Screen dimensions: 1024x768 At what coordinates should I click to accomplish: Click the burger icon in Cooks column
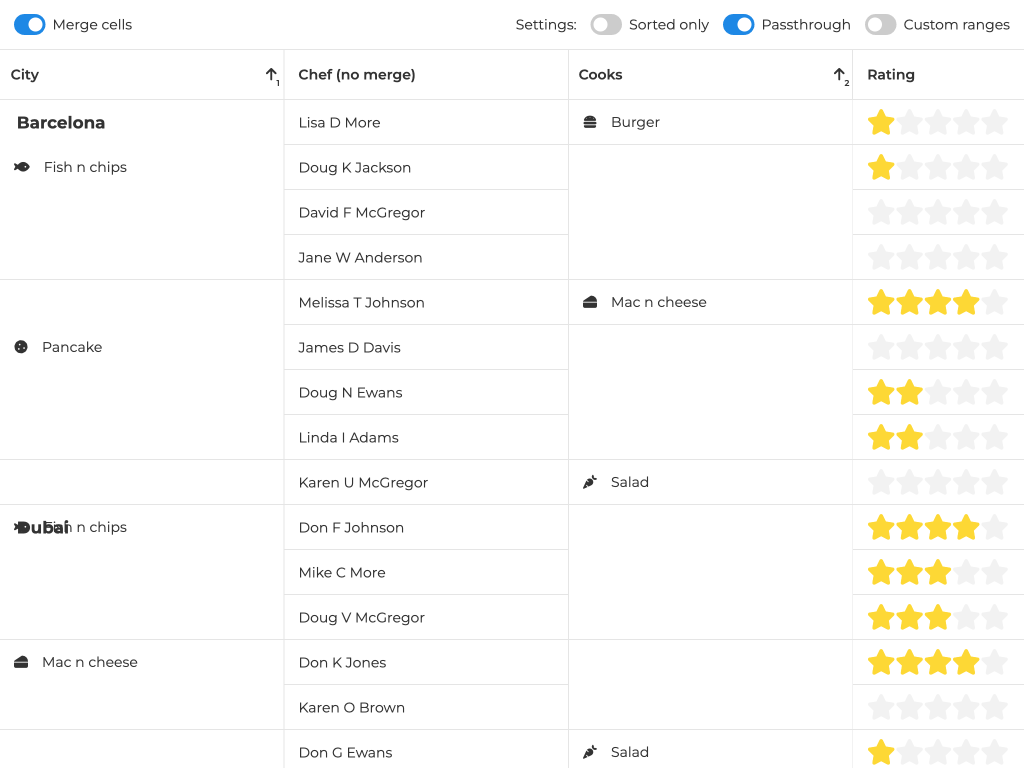[590, 122]
